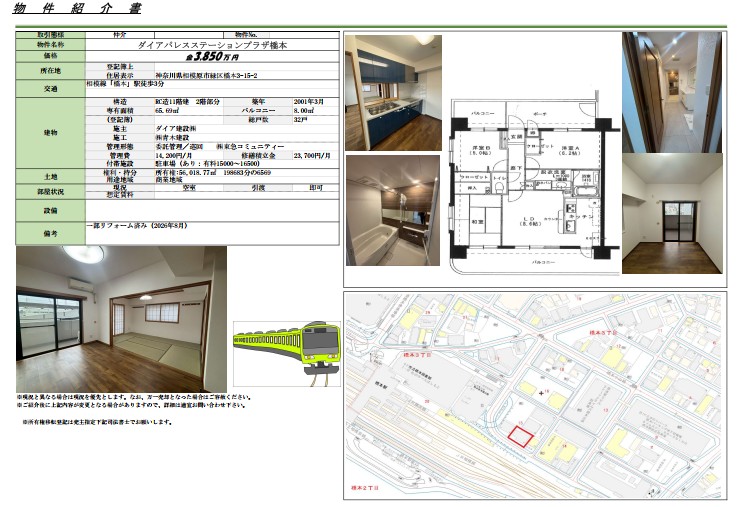Open the hallway corridor photo
739x507 pixels.
(x=672, y=92)
